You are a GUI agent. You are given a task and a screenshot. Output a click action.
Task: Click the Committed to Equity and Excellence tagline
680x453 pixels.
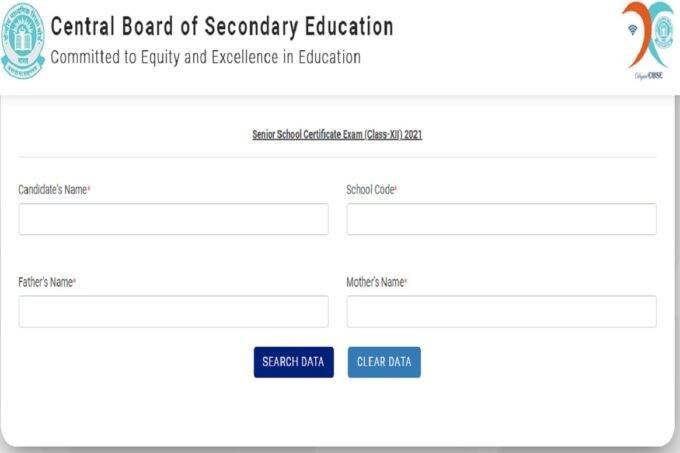tap(205, 57)
